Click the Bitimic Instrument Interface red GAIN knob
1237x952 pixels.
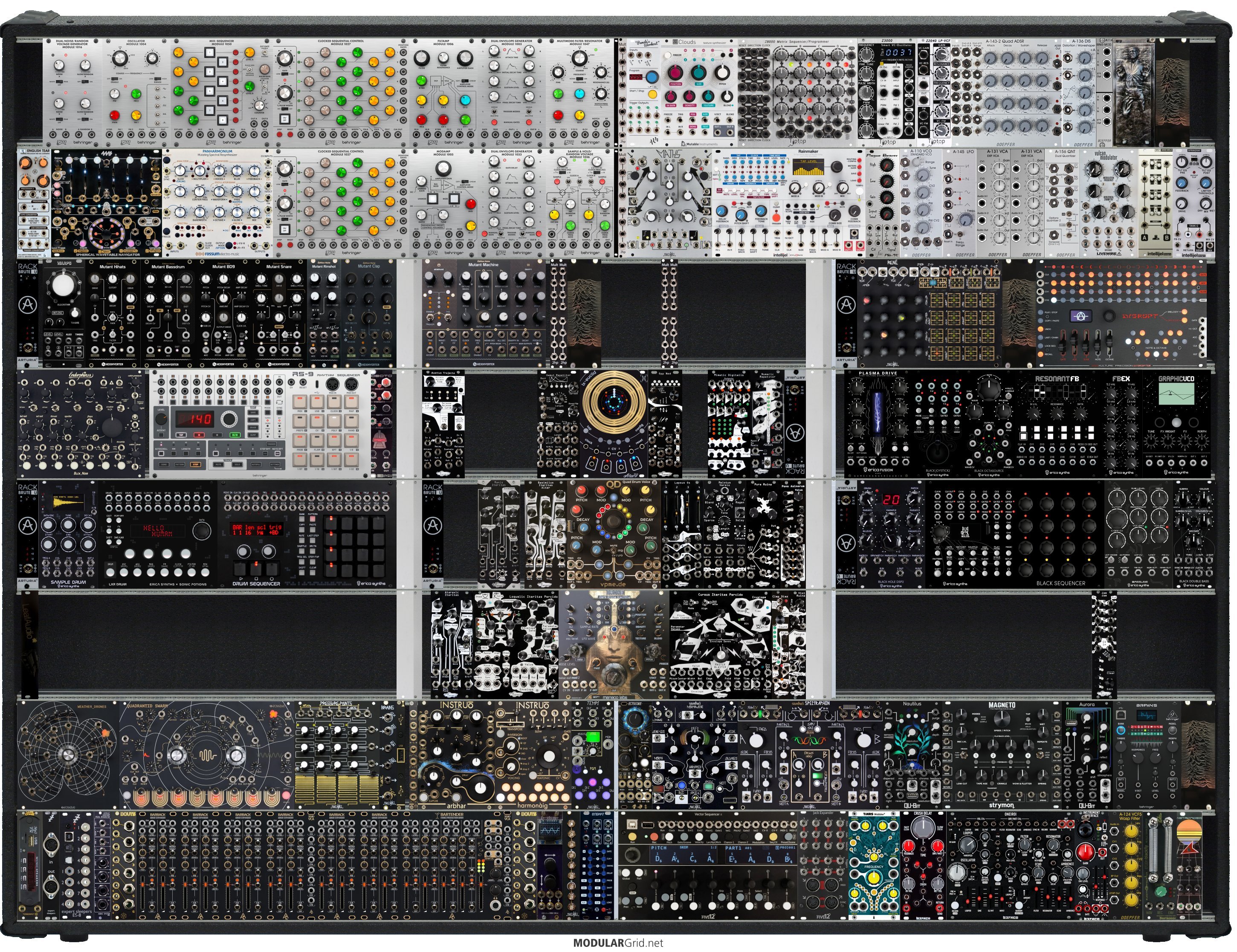(x=1085, y=852)
